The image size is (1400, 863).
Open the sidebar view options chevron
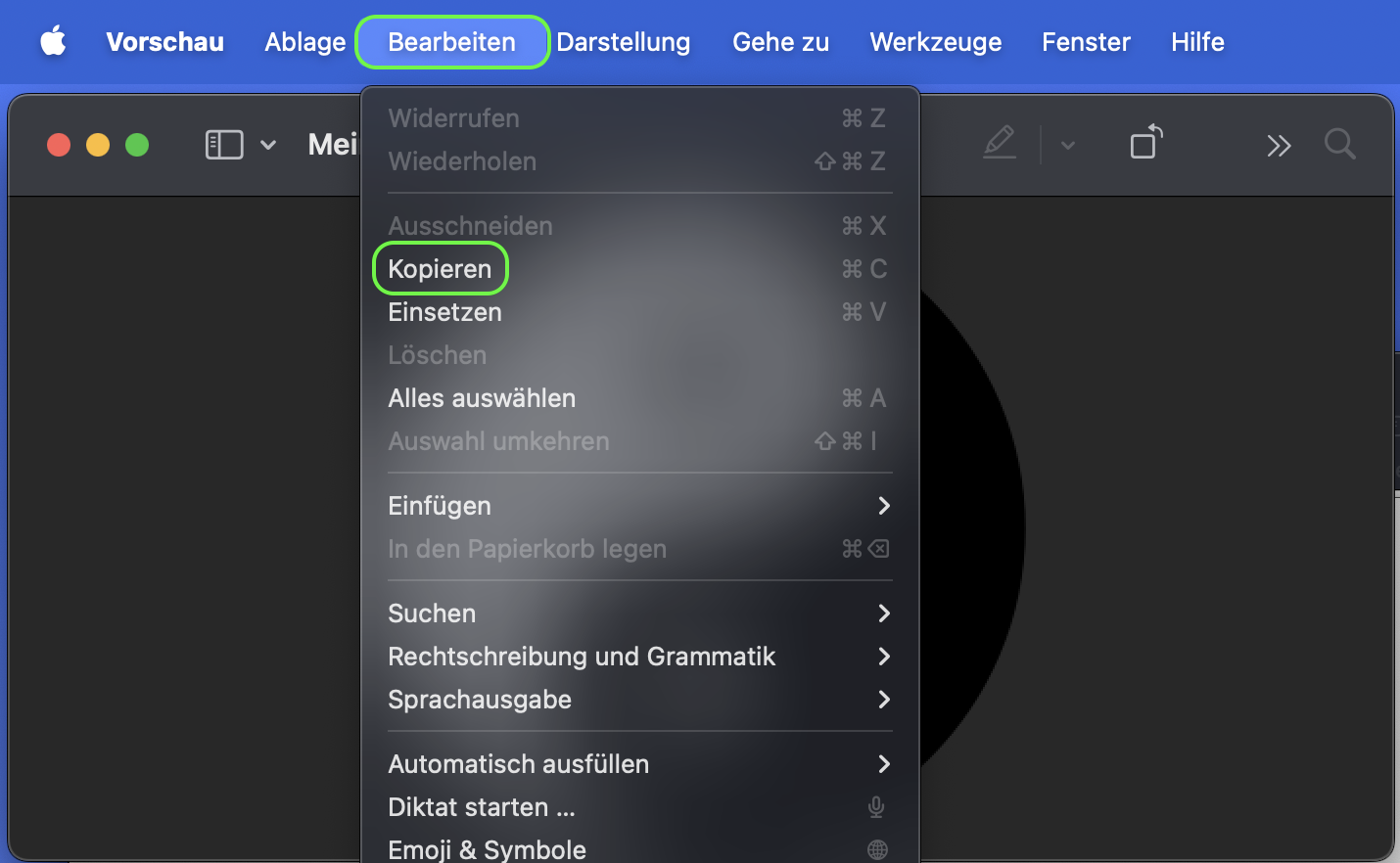(x=268, y=146)
